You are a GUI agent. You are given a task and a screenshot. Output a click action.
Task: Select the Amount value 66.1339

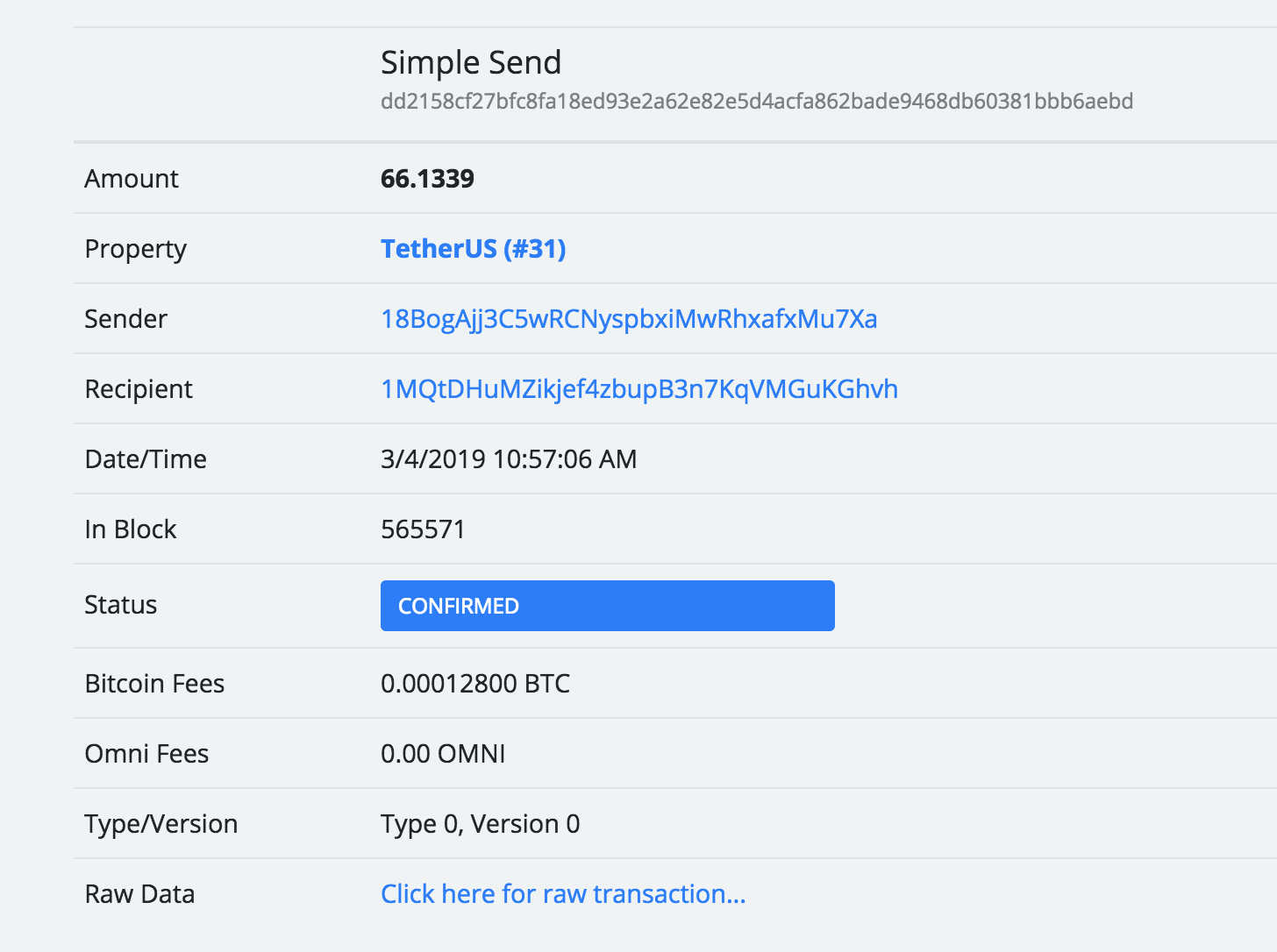[x=427, y=178]
